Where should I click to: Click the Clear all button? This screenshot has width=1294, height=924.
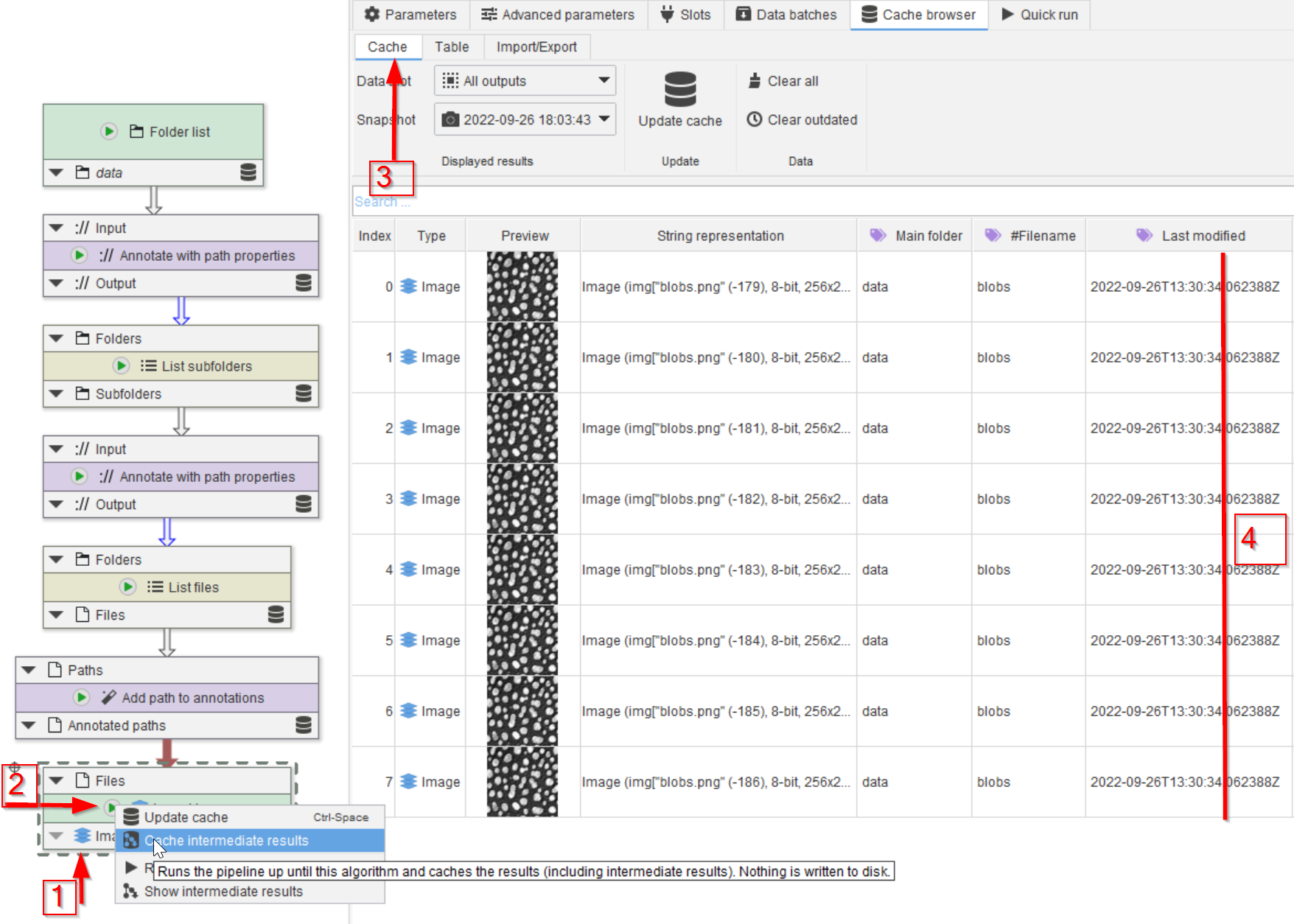pyautogui.click(x=783, y=81)
